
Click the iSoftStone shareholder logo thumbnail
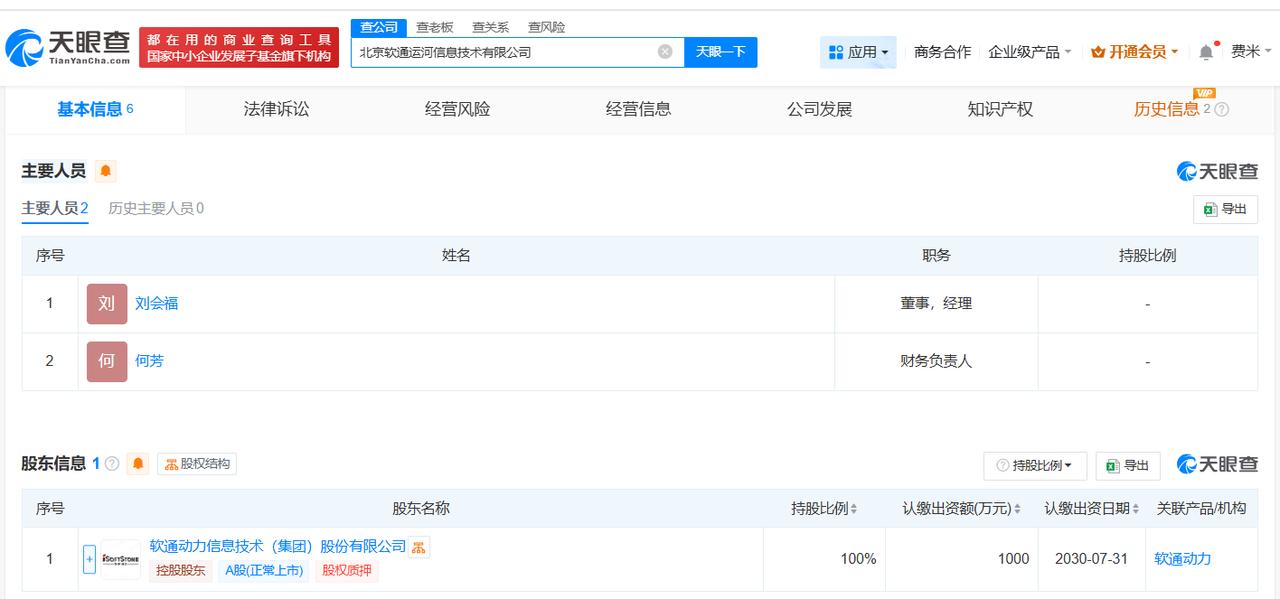point(120,559)
